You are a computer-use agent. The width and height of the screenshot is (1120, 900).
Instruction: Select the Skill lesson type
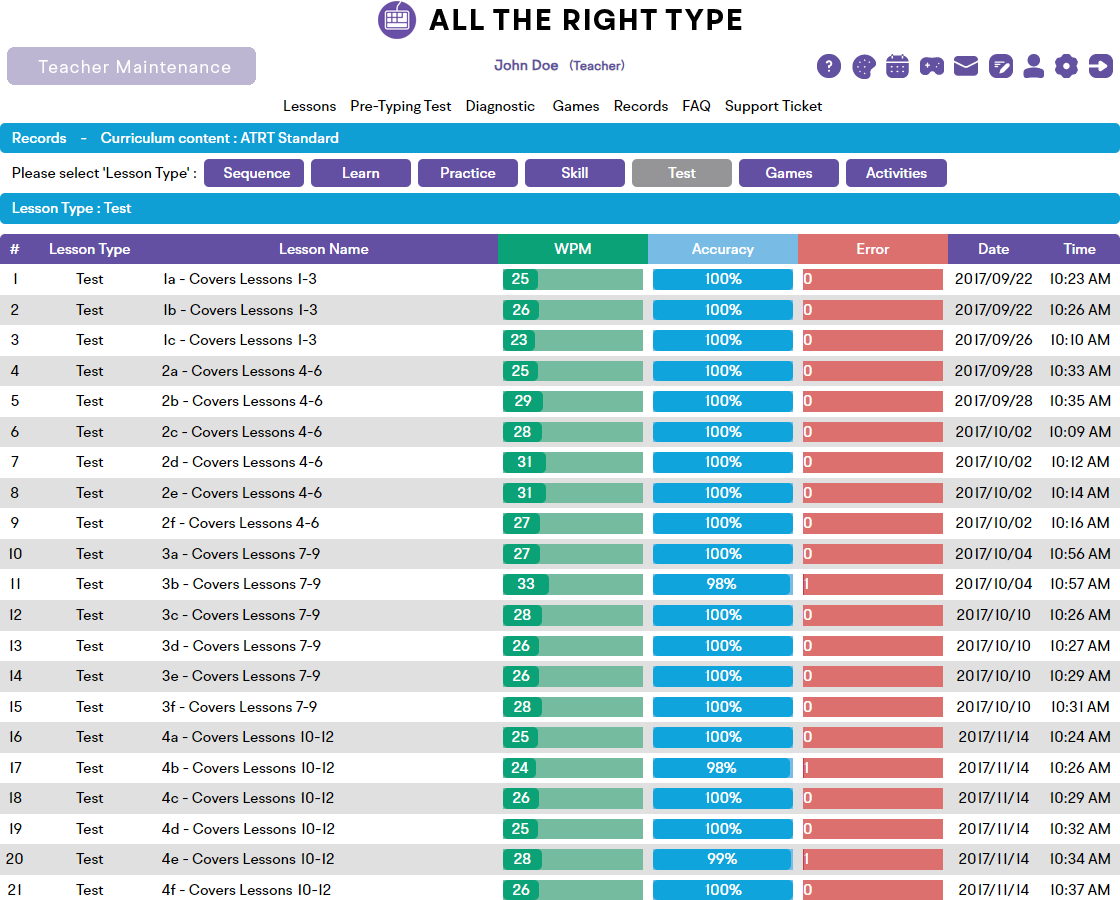(575, 173)
